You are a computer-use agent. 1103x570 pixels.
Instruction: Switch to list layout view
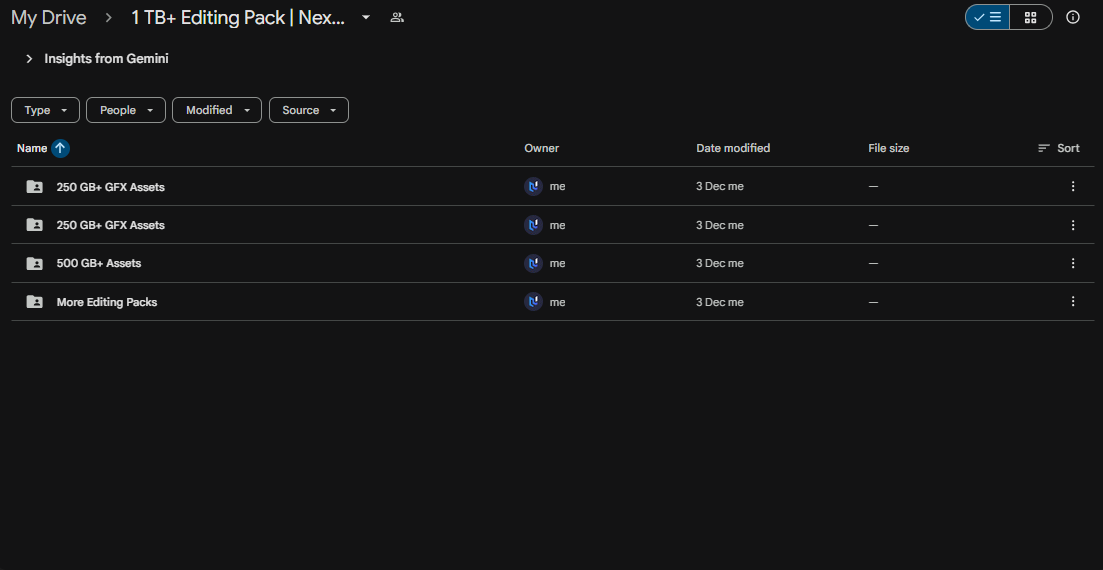tap(988, 17)
